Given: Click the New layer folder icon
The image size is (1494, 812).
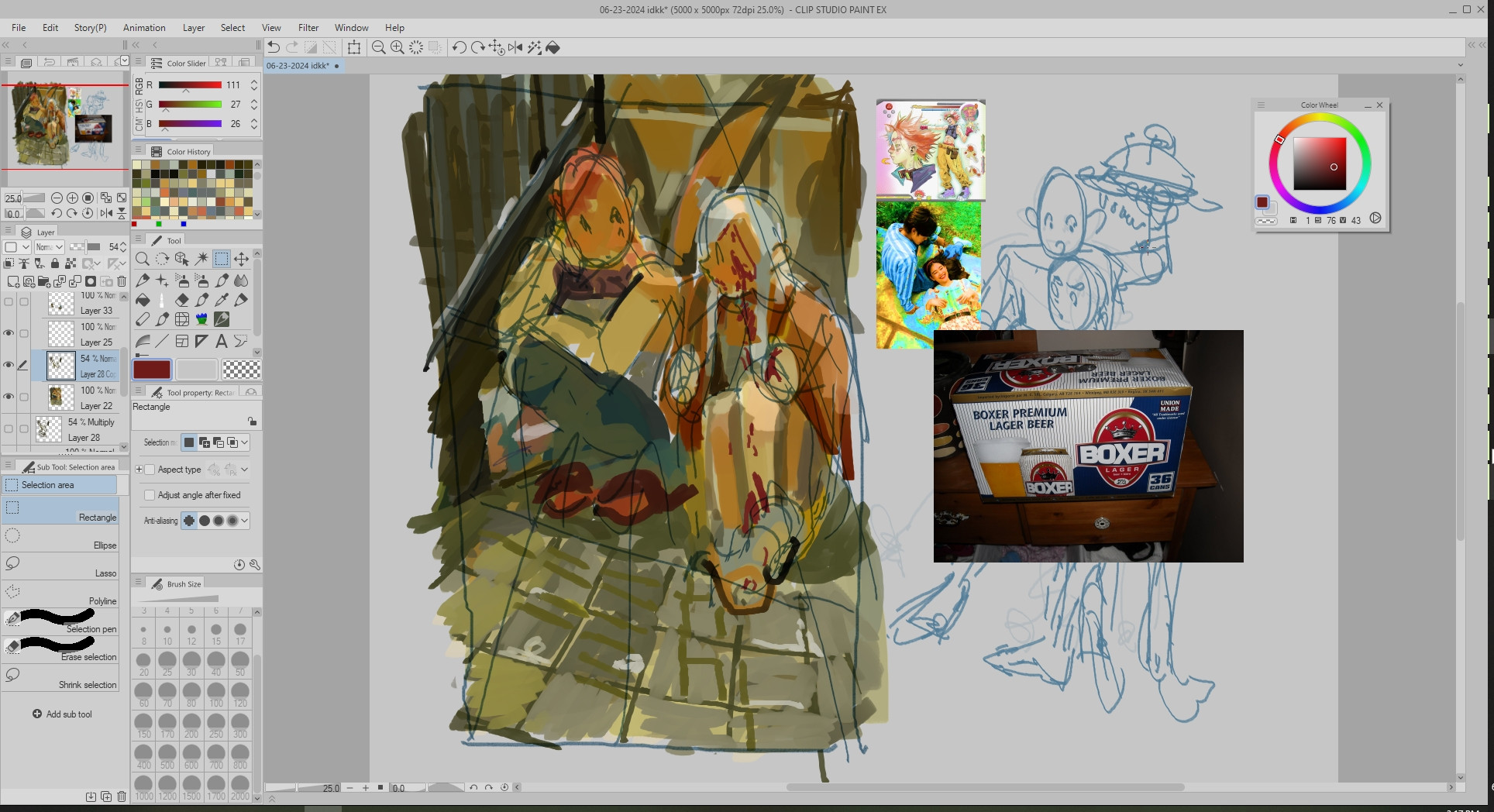Looking at the screenshot, I should (x=44, y=281).
